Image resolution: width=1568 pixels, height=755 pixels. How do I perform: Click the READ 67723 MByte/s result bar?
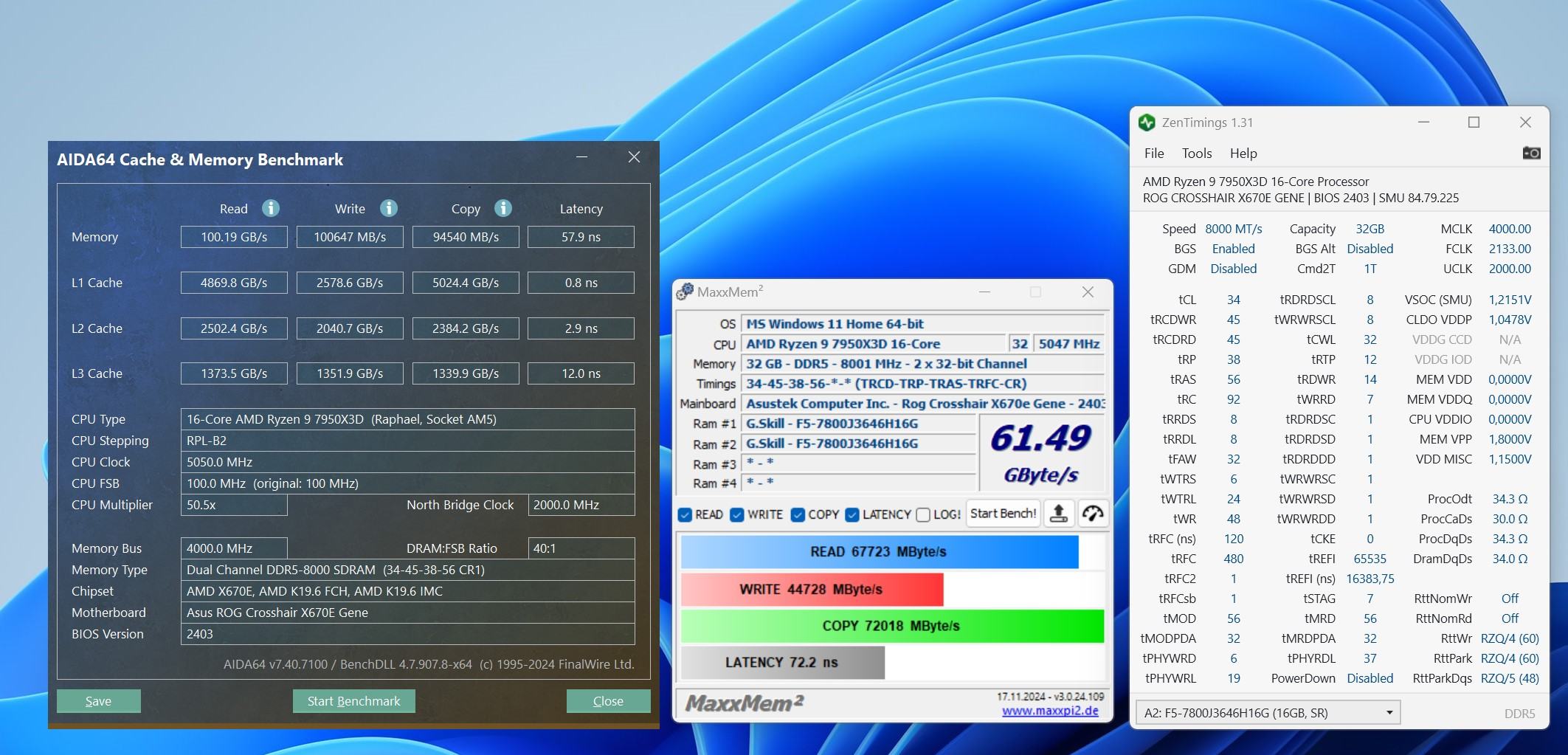[x=879, y=552]
